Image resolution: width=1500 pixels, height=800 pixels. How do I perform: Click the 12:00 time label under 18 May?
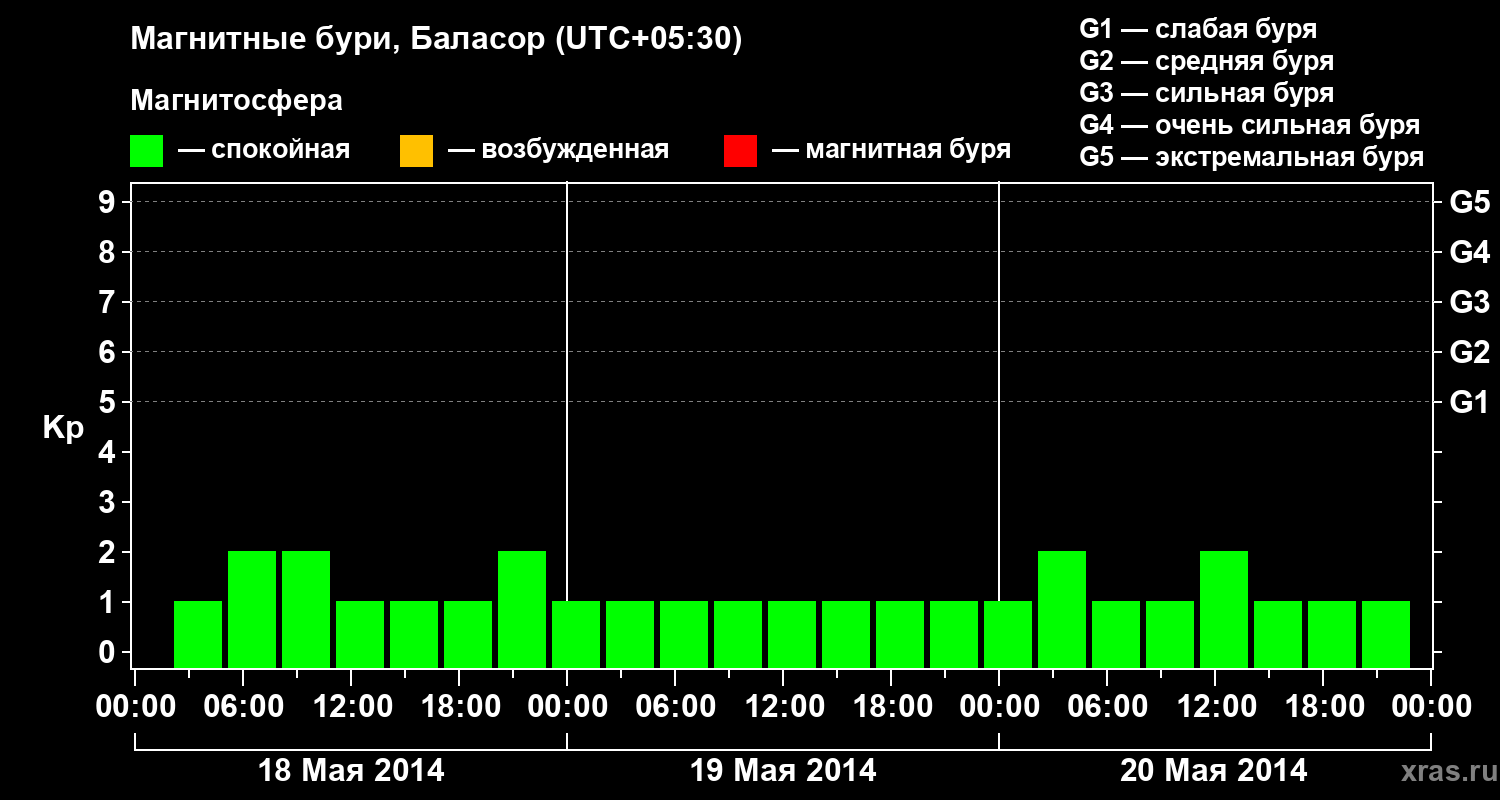(351, 707)
